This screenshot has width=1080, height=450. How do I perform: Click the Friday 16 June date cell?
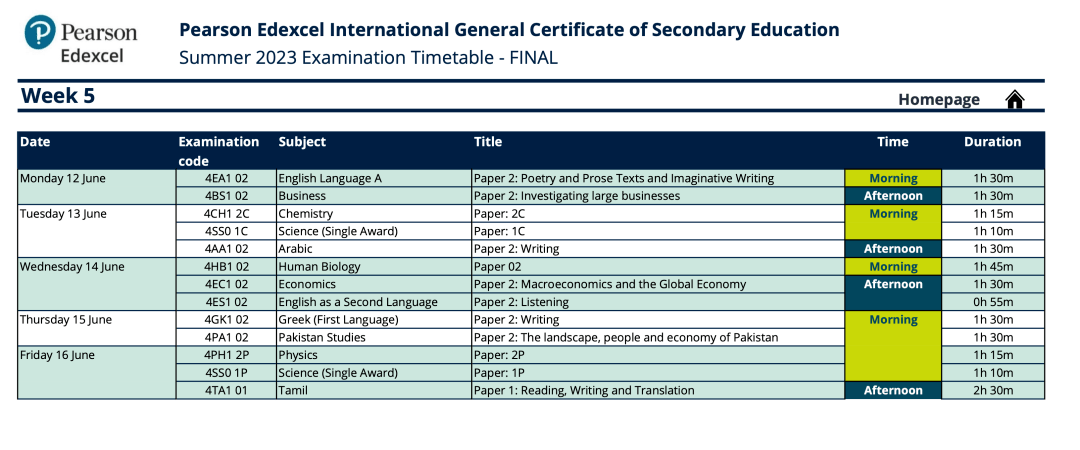(x=96, y=373)
